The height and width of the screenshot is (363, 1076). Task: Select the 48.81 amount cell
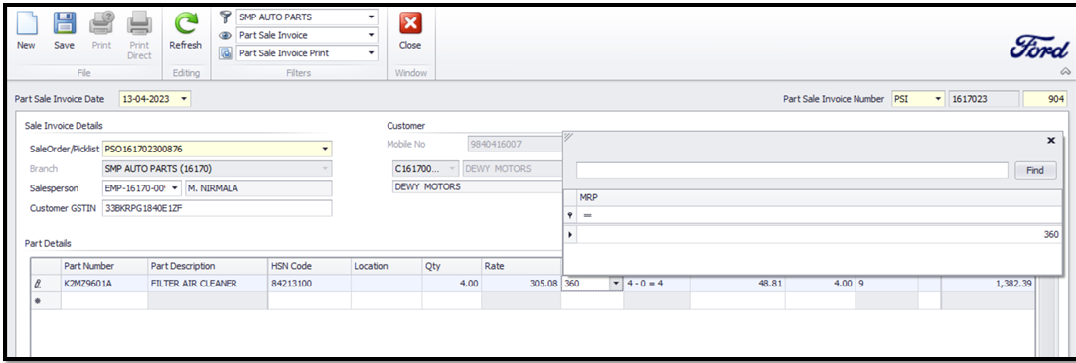coord(738,283)
